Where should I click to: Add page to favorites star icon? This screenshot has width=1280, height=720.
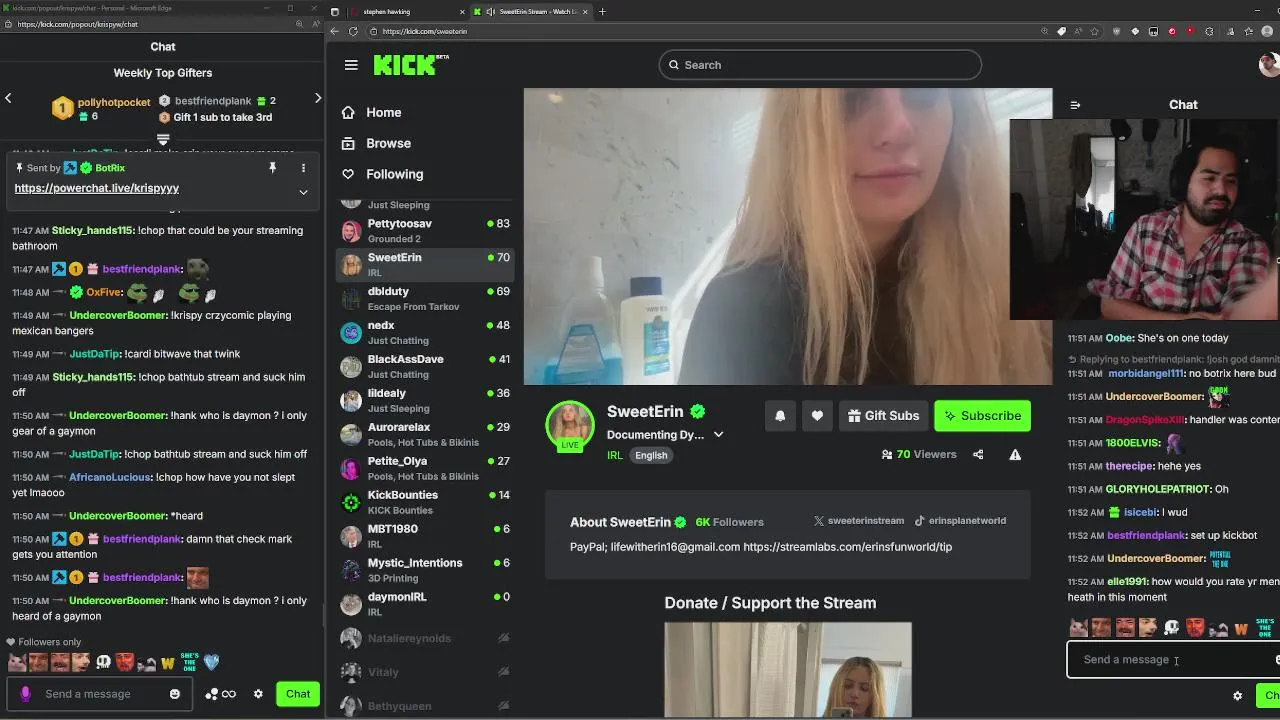1096,31
